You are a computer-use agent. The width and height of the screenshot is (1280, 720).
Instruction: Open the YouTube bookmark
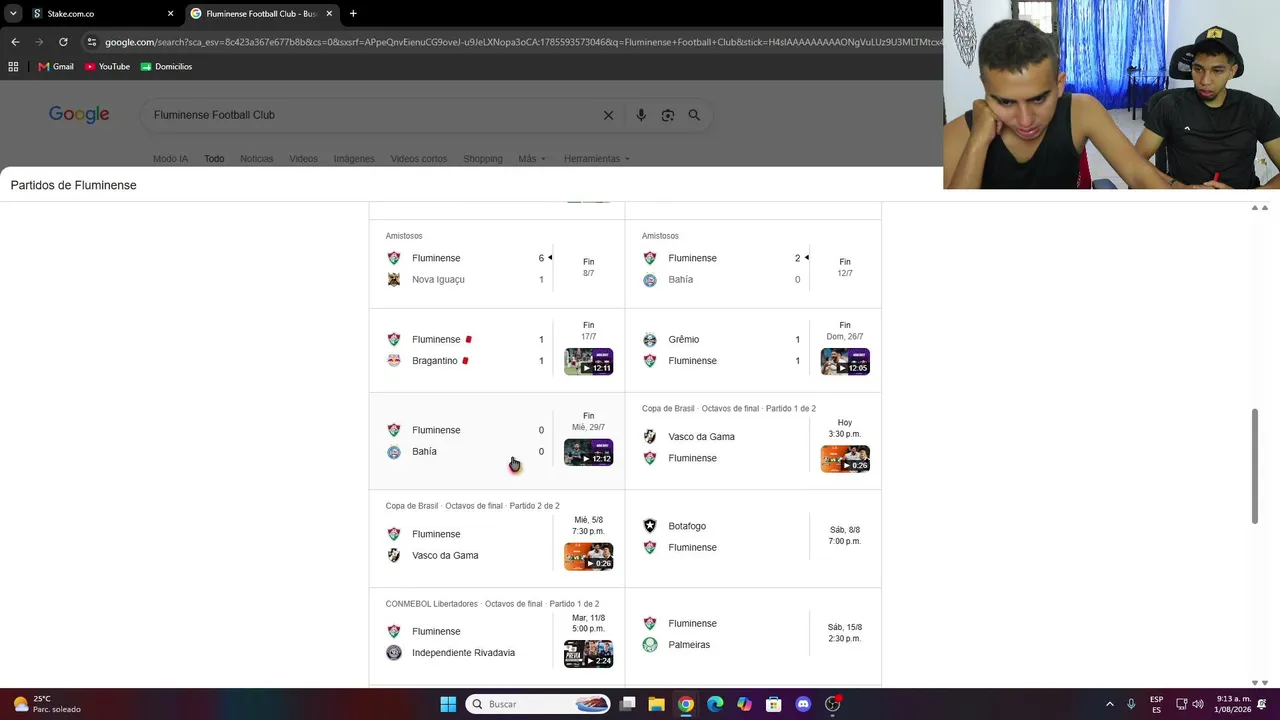pos(107,67)
